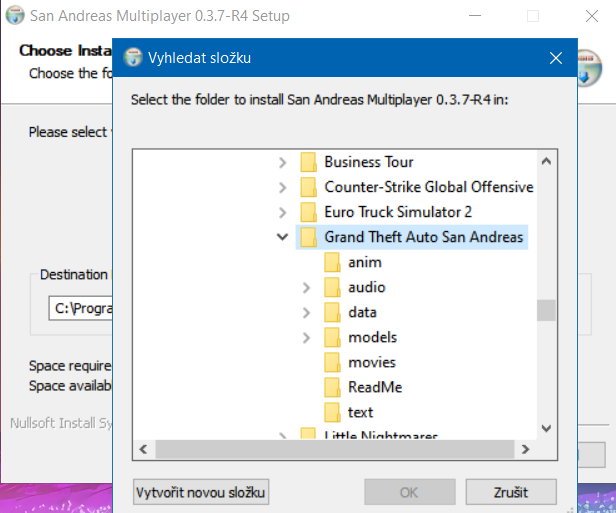Click the text folder icon
This screenshot has height=513, width=616.
(332, 413)
